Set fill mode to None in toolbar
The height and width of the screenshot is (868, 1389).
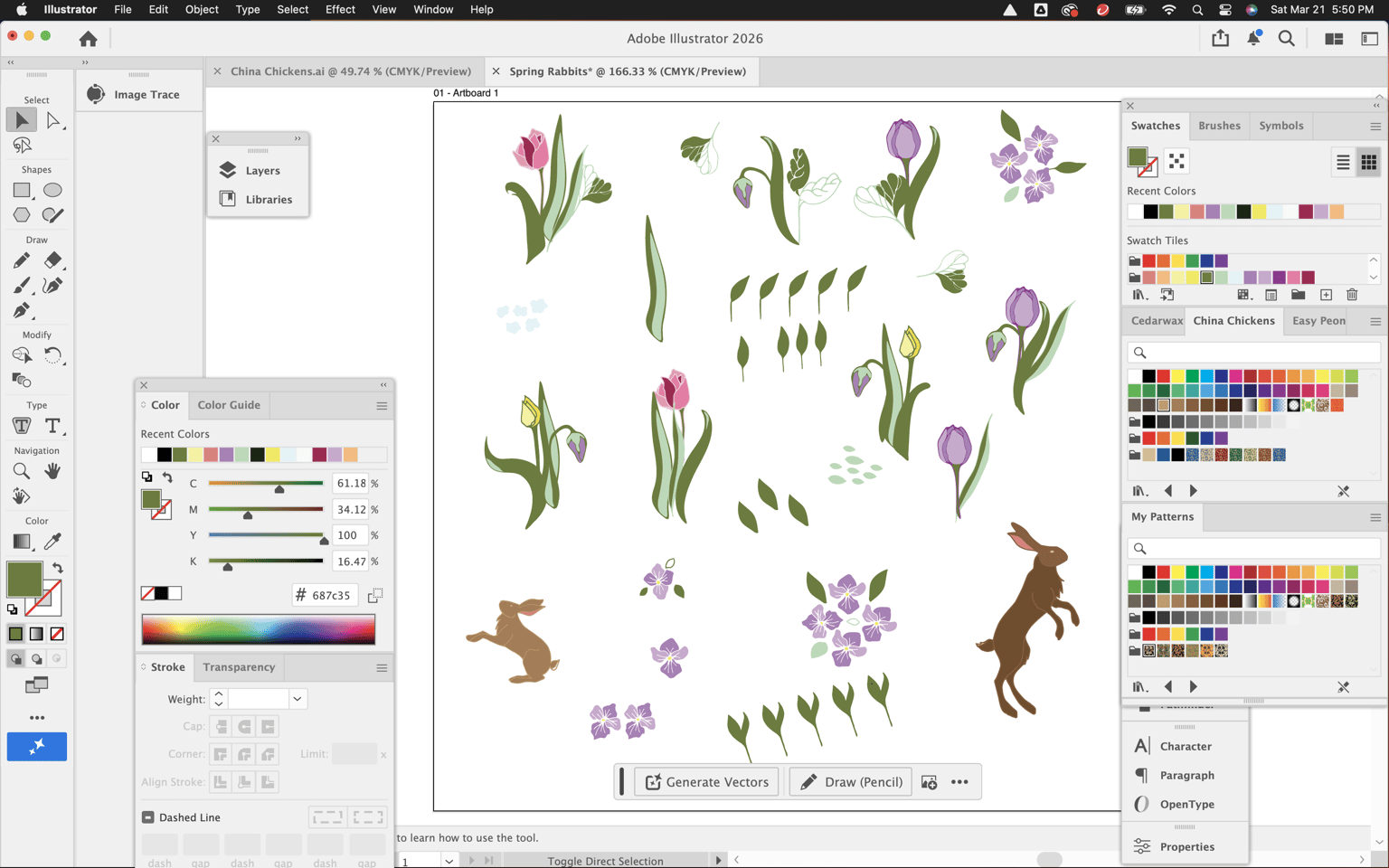57,634
